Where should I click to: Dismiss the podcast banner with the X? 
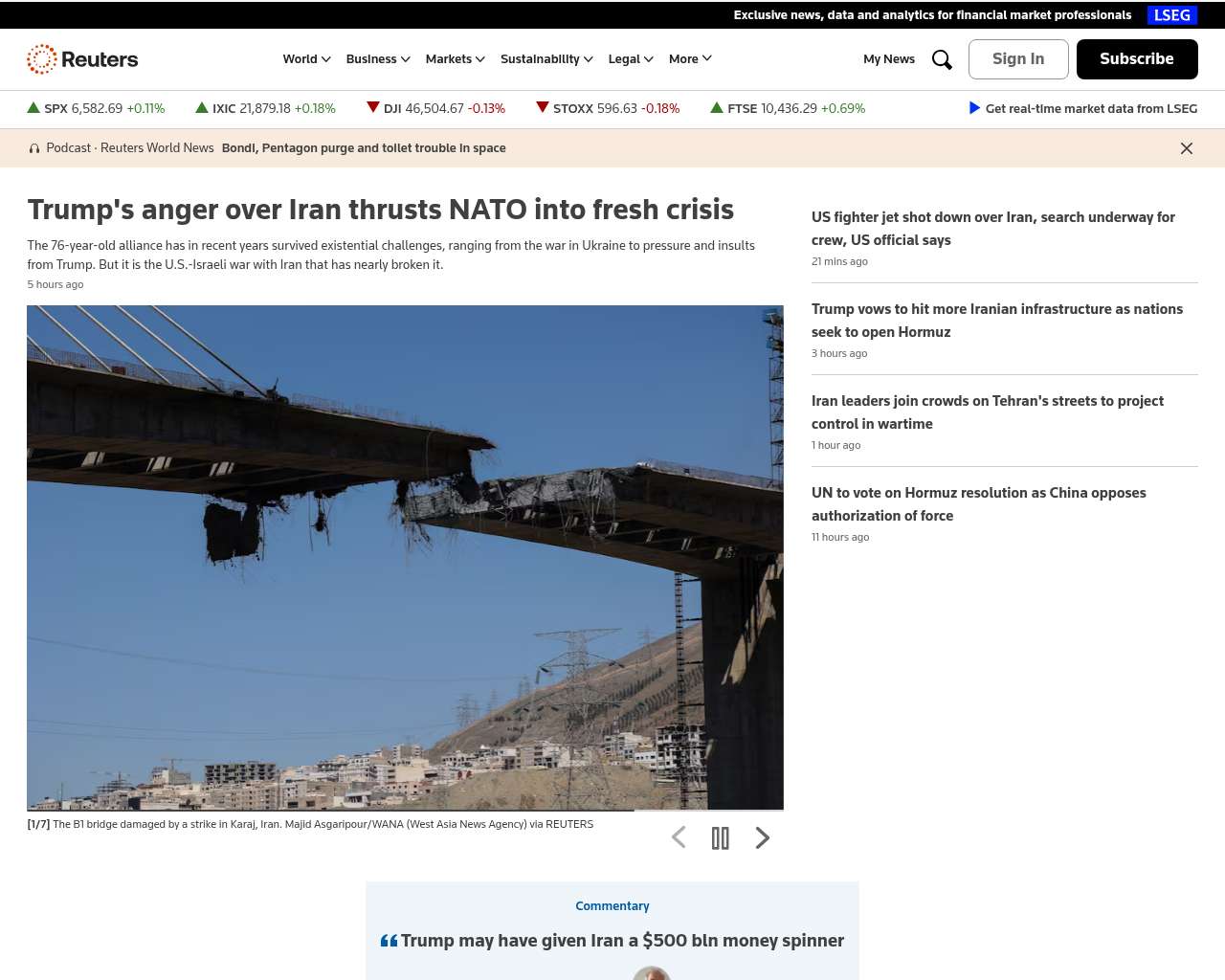[1187, 148]
